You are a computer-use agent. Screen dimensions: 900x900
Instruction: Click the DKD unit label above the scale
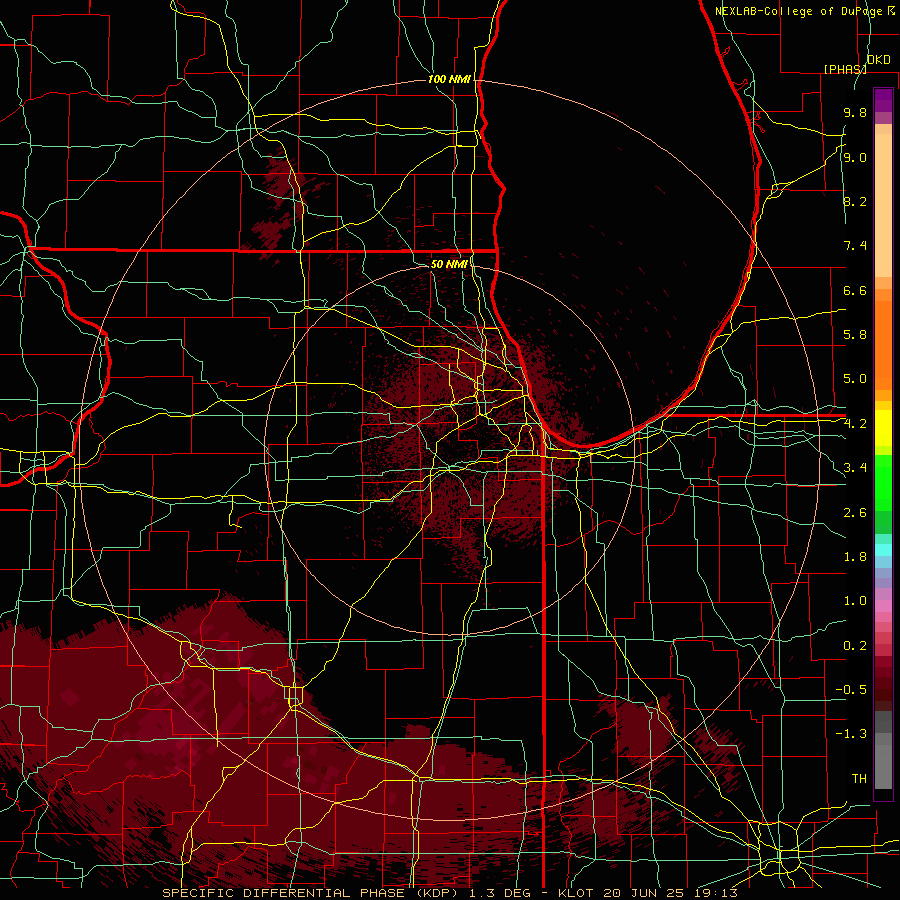878,60
